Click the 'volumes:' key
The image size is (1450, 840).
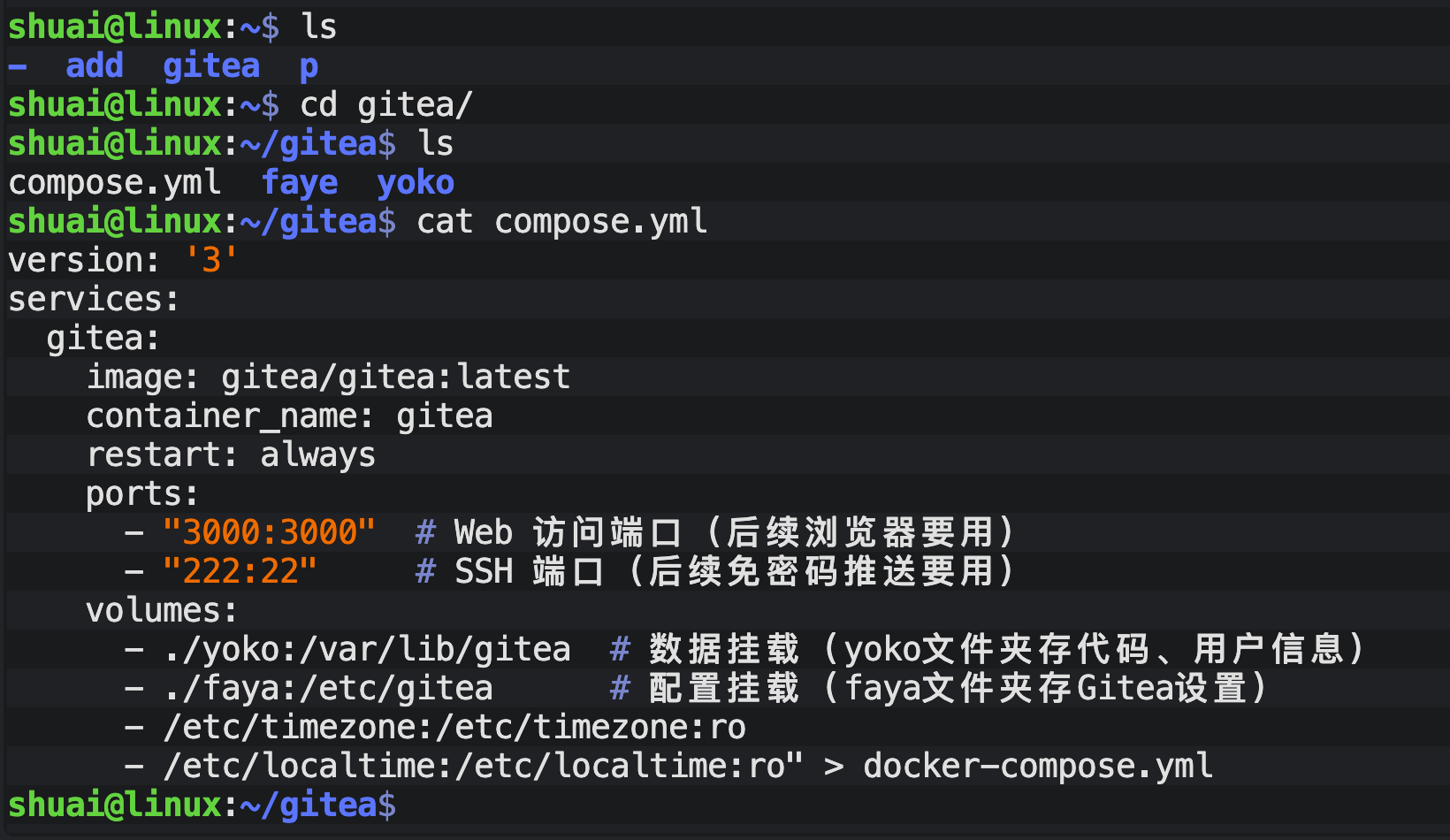(161, 611)
